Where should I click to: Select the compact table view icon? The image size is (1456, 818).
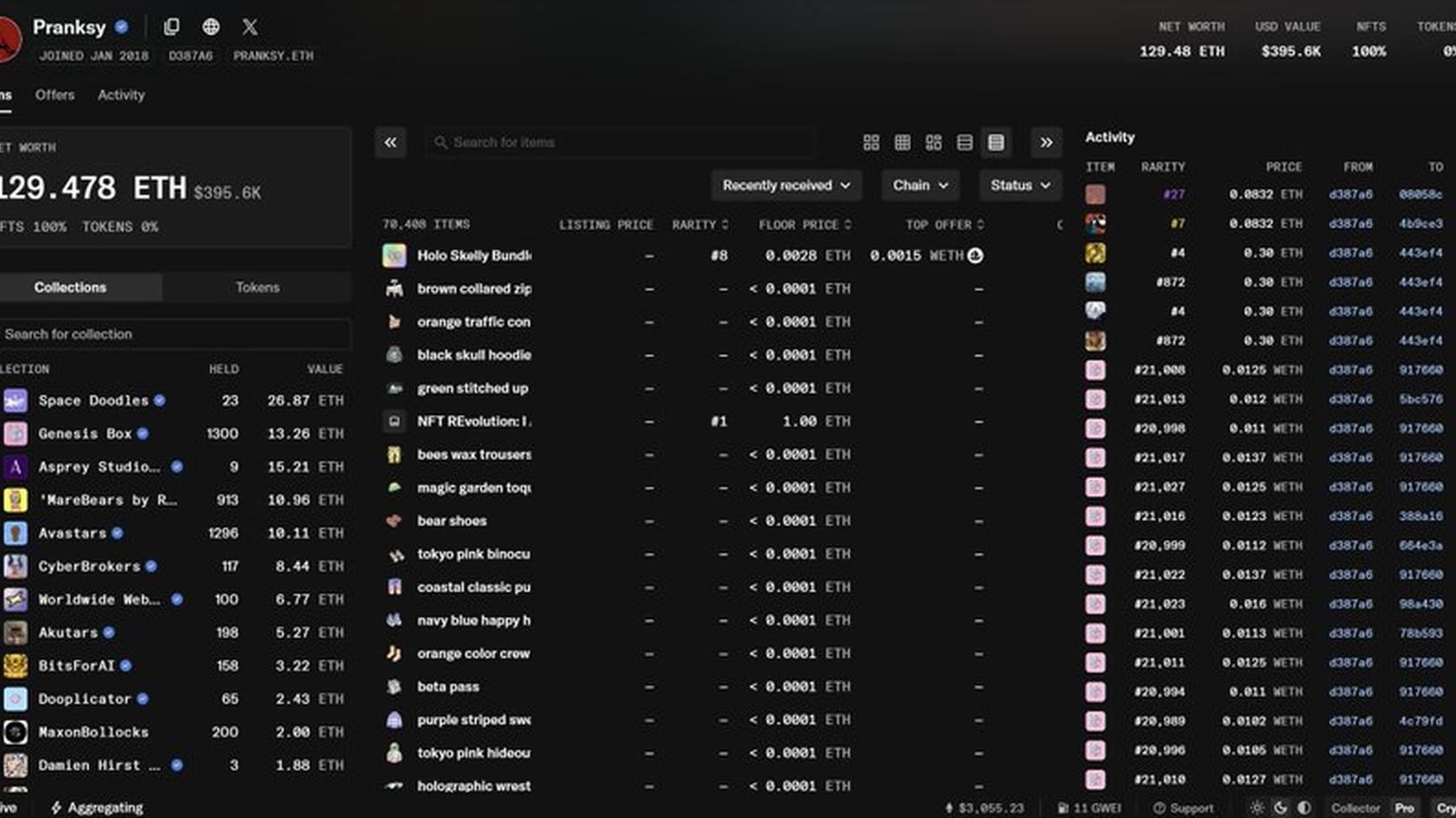click(996, 142)
